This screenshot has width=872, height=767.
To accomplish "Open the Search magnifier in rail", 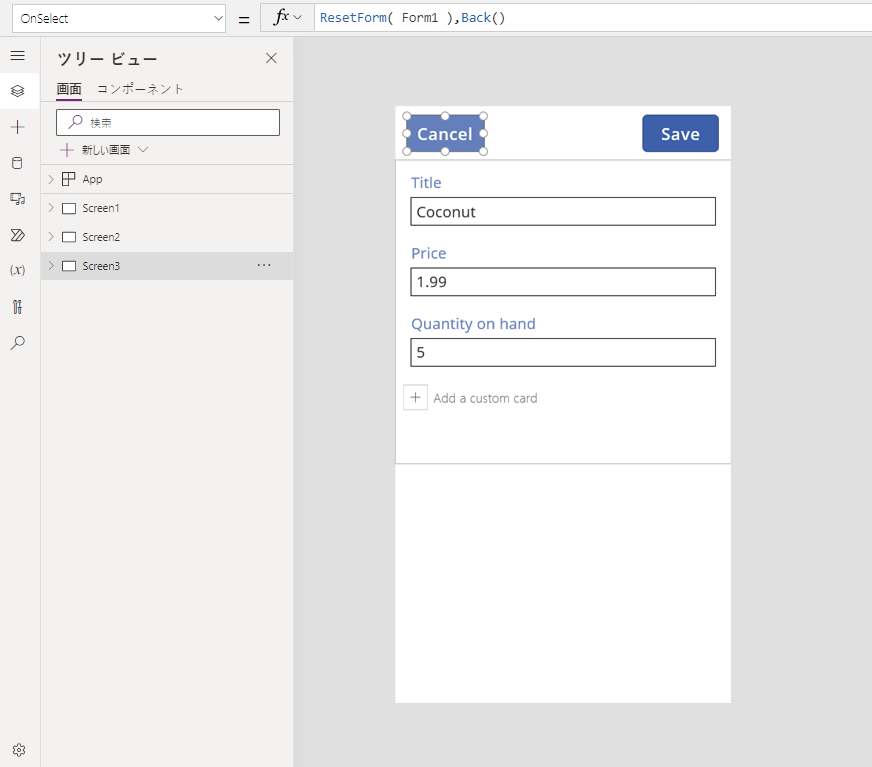I will tap(18, 342).
